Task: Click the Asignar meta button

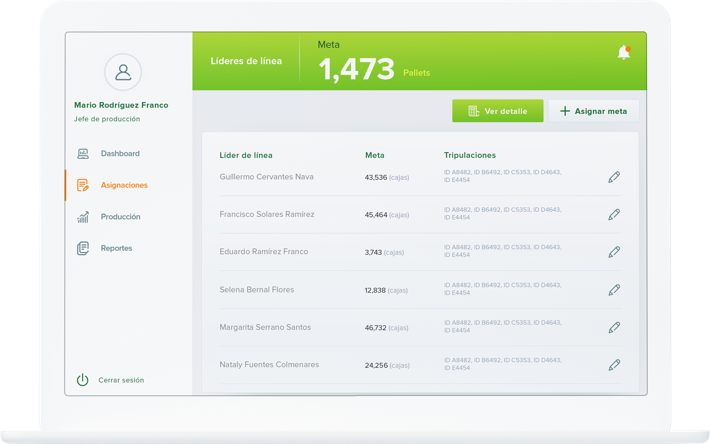Action: (x=593, y=111)
